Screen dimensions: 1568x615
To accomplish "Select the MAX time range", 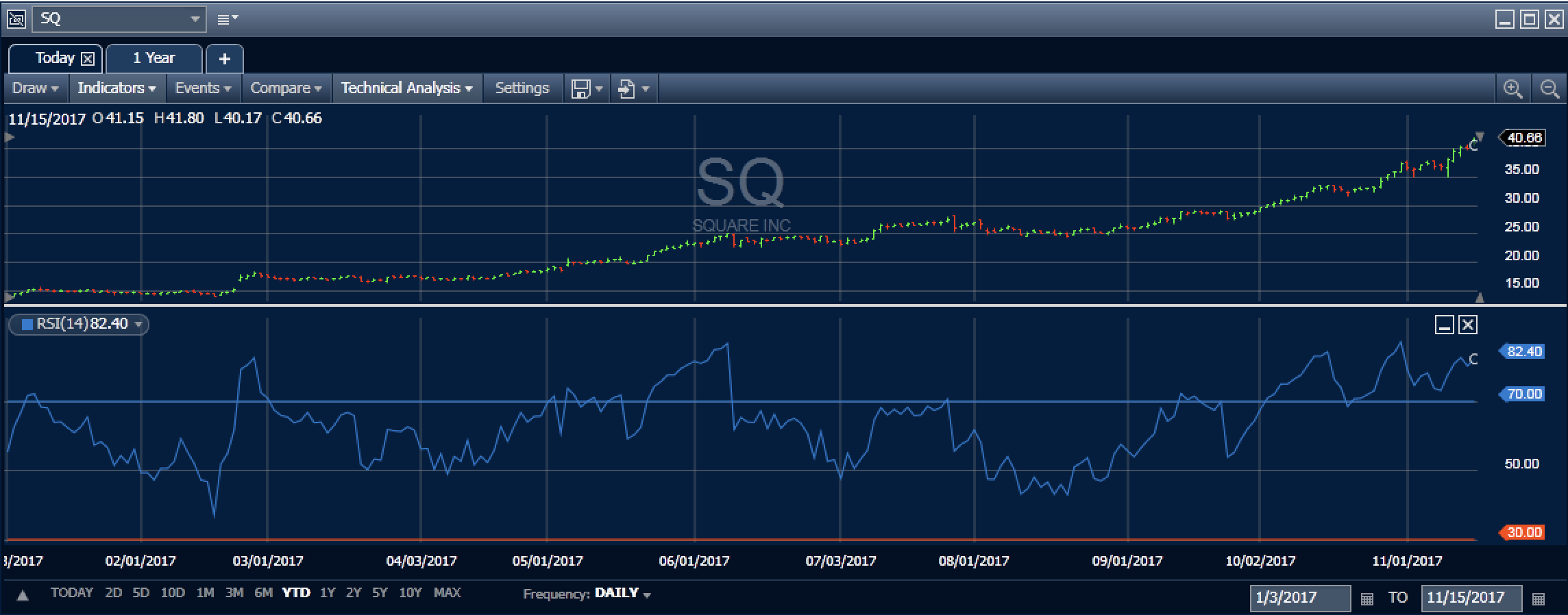I will 447,593.
